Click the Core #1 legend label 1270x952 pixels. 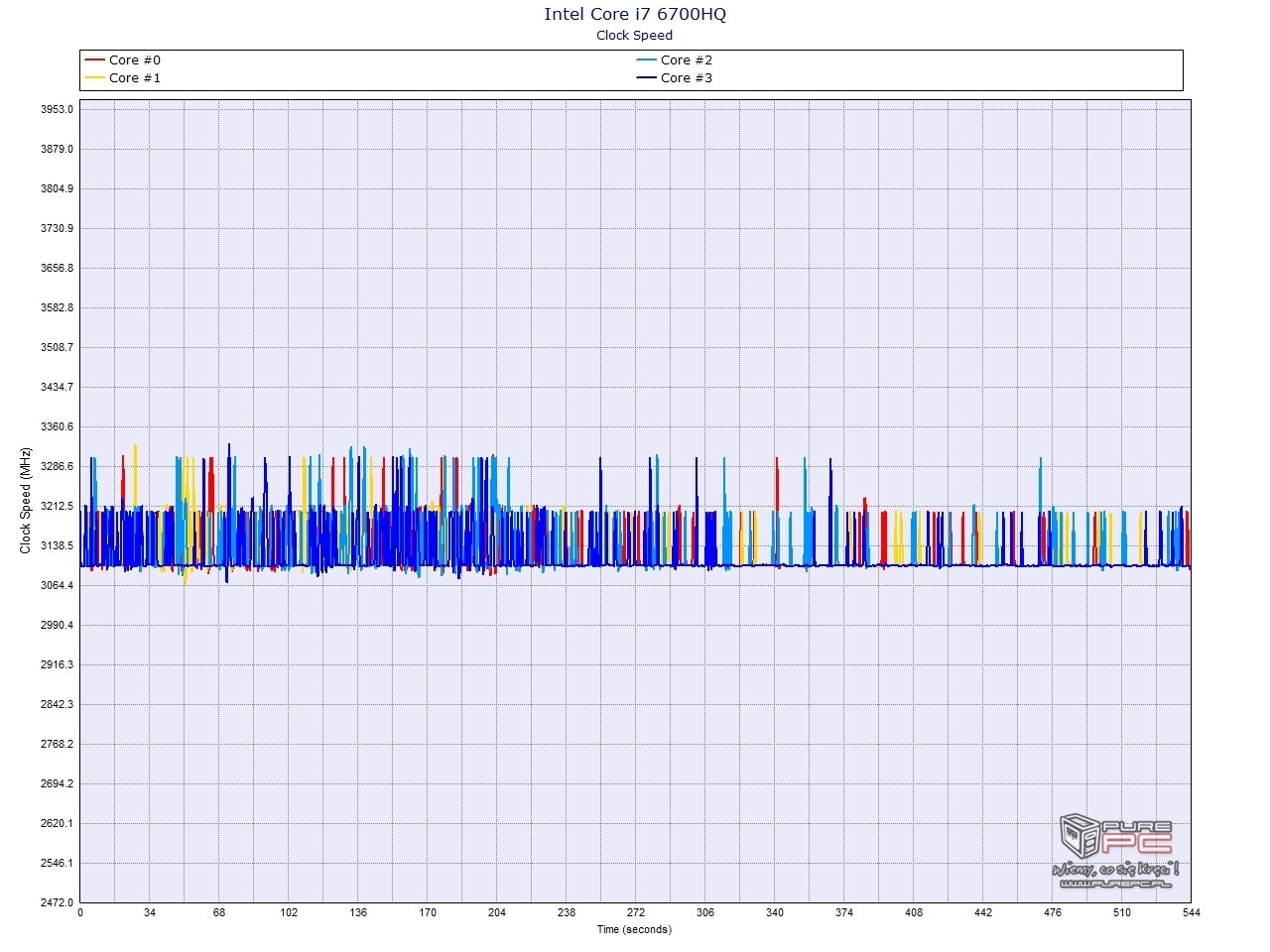(x=135, y=78)
